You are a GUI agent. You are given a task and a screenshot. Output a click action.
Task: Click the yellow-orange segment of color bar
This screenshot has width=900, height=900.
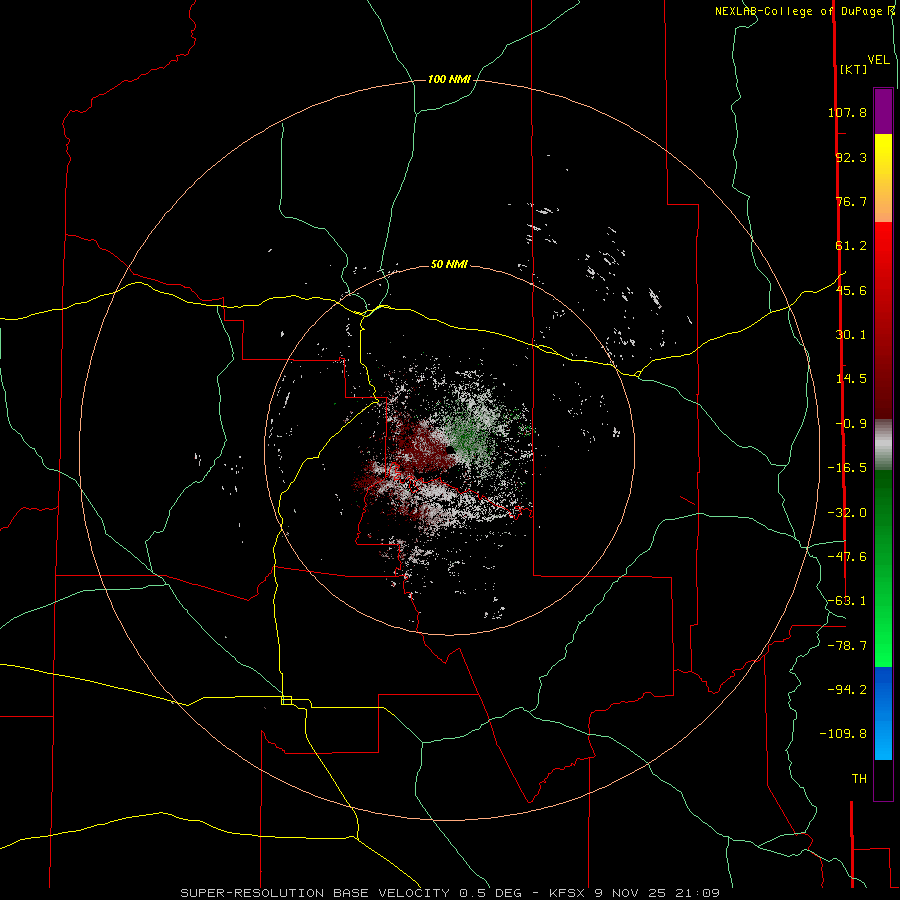coord(883,178)
